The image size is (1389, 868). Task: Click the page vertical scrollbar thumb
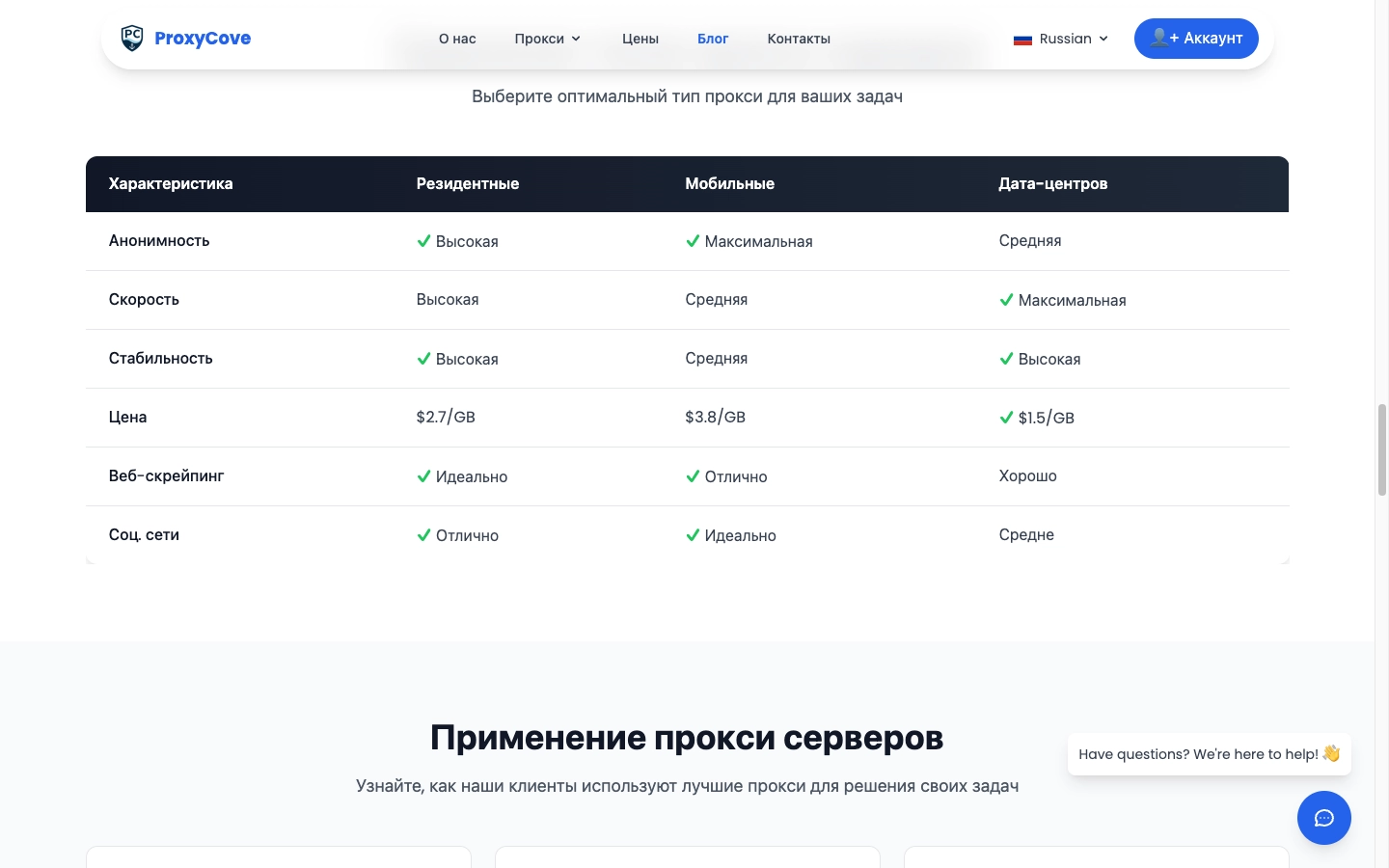pos(1382,450)
